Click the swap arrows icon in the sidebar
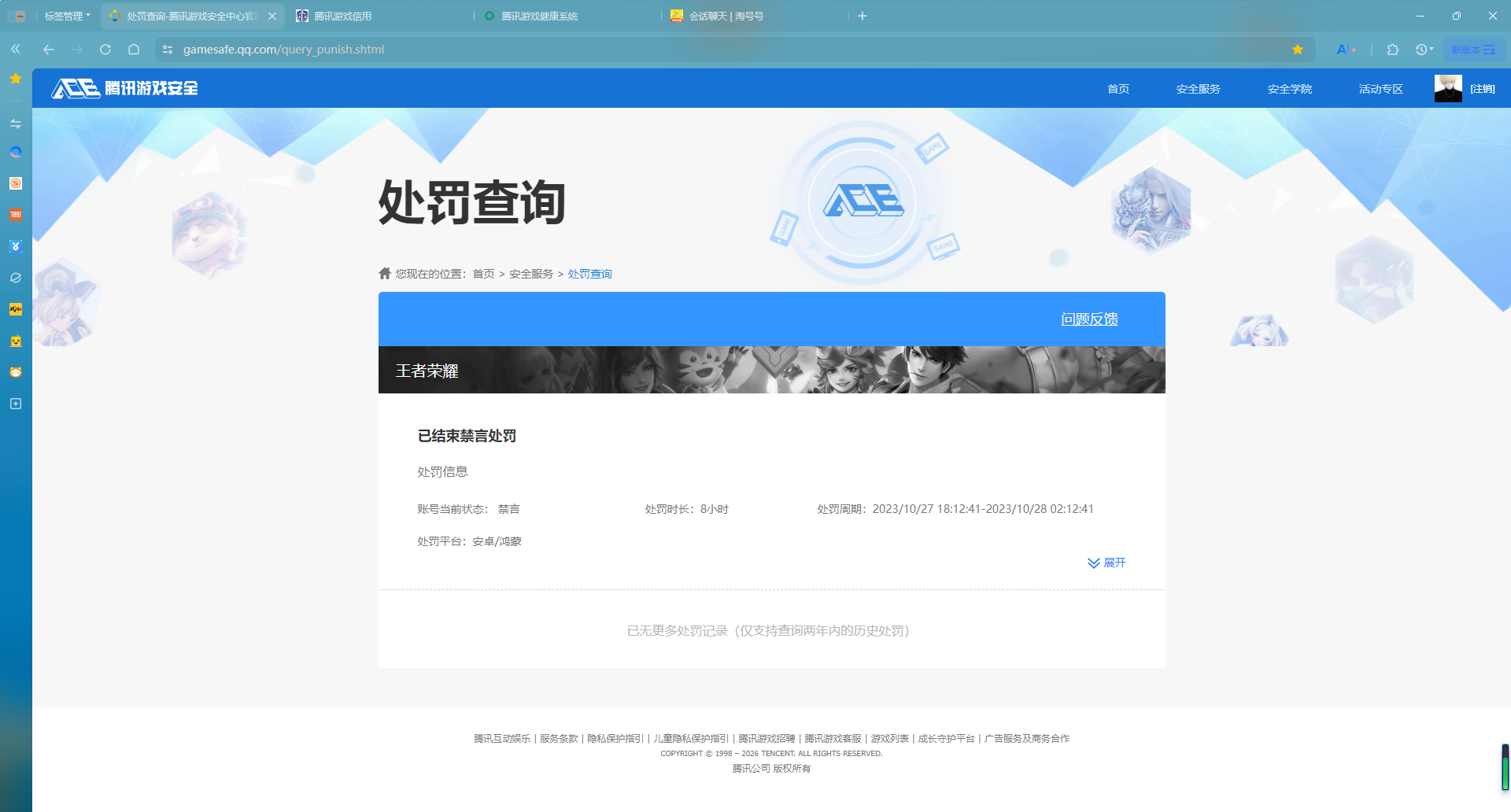 [16, 124]
